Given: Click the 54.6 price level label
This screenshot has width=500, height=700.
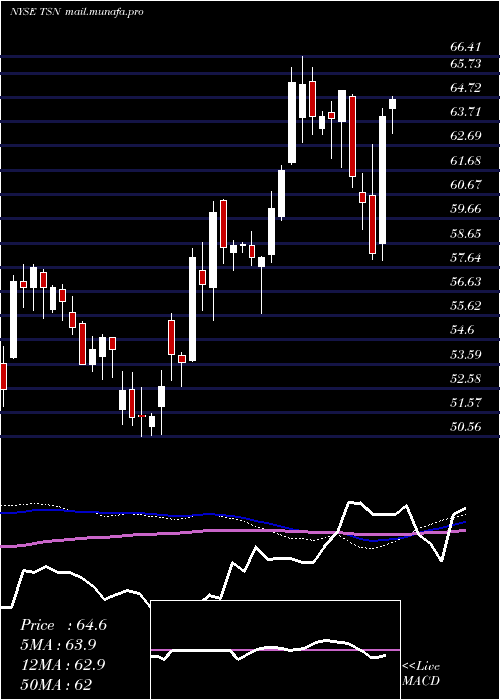Looking at the screenshot, I should (x=462, y=331).
